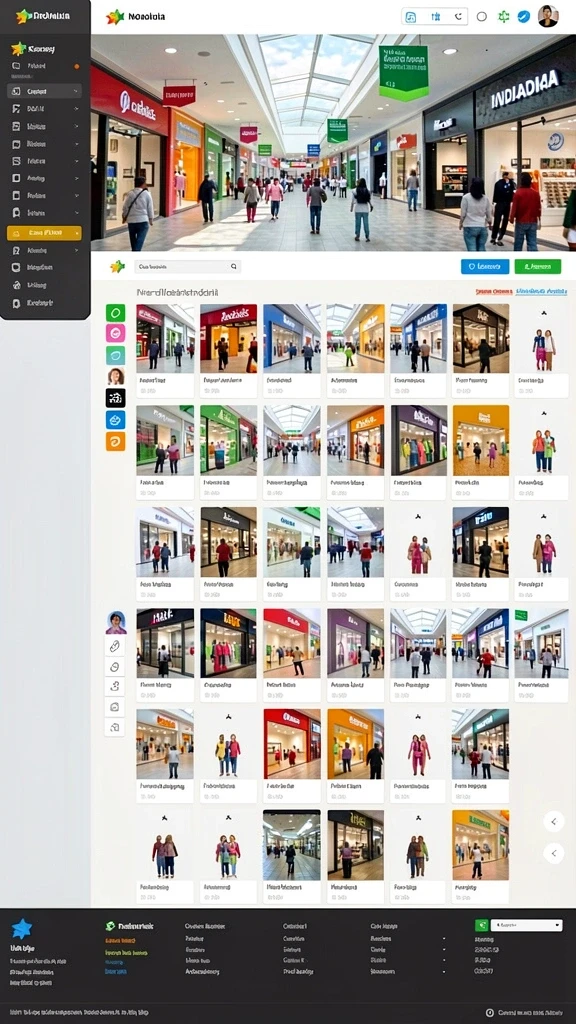Open the red storefront thumbnail in the first grid row
The image size is (576, 1024).
[229, 338]
